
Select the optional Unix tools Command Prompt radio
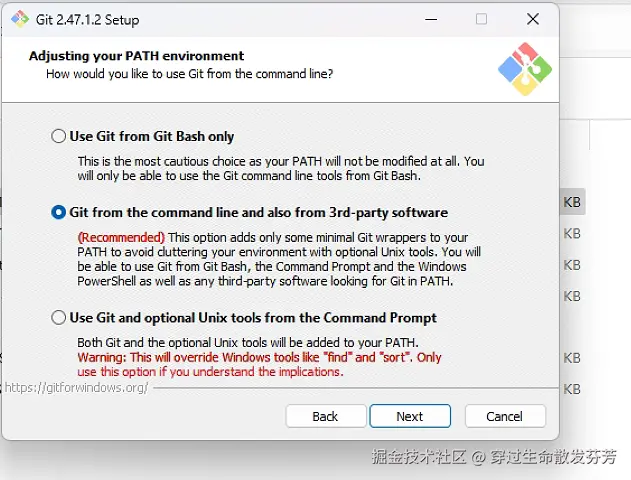(x=58, y=317)
